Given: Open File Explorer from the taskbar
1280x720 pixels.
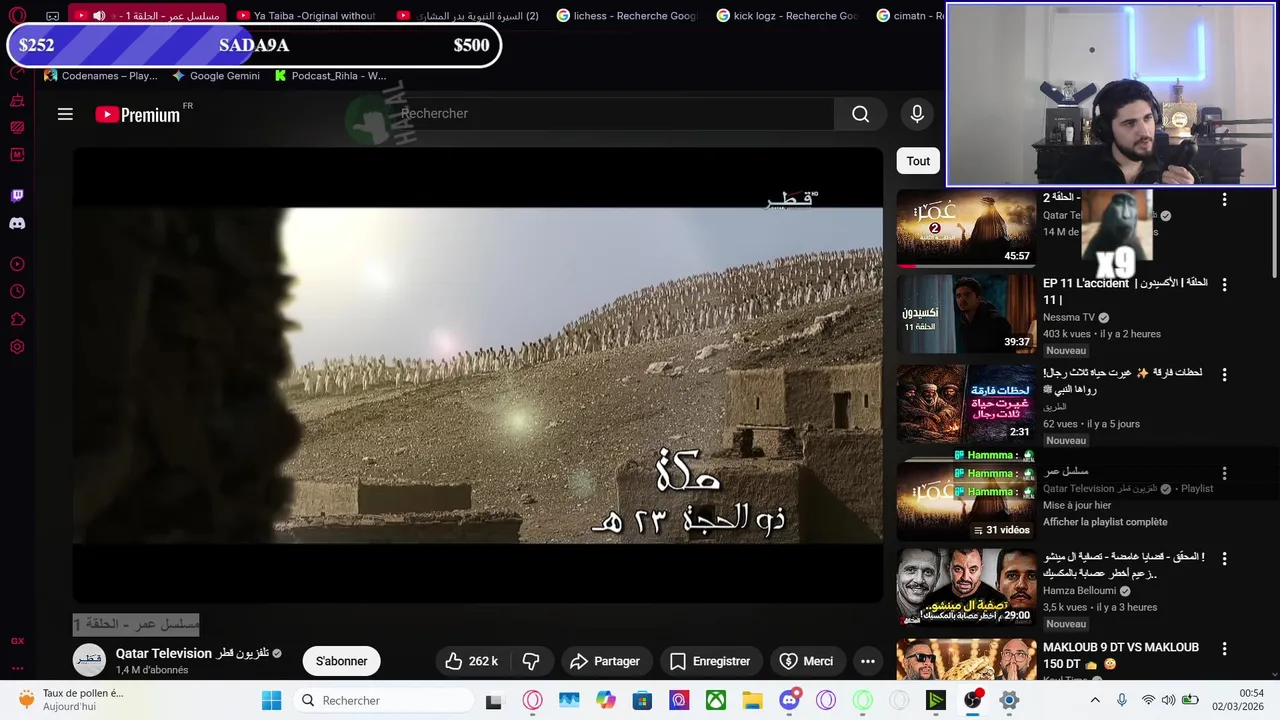Looking at the screenshot, I should pos(752,701).
